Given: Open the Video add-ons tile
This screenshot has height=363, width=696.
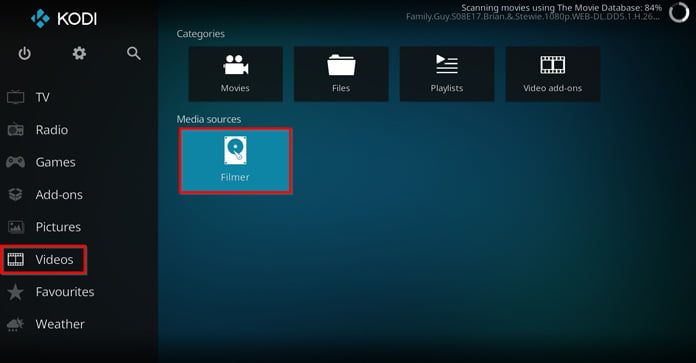Looking at the screenshot, I should point(553,74).
